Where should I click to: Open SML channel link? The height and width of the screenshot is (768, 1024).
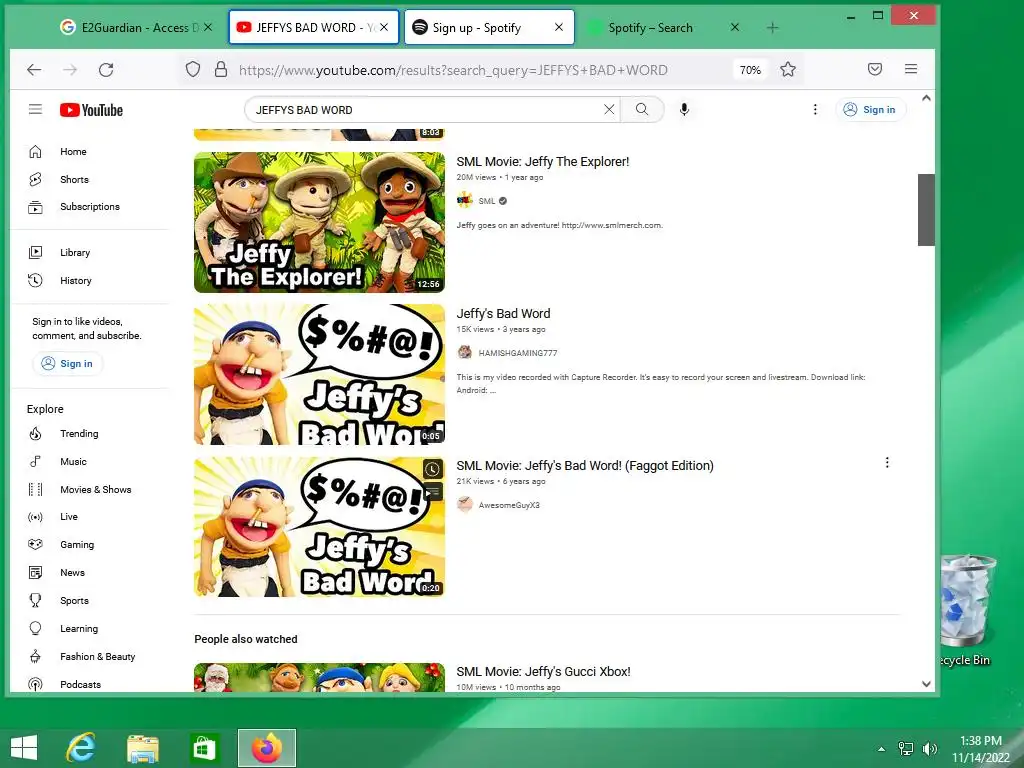487,201
